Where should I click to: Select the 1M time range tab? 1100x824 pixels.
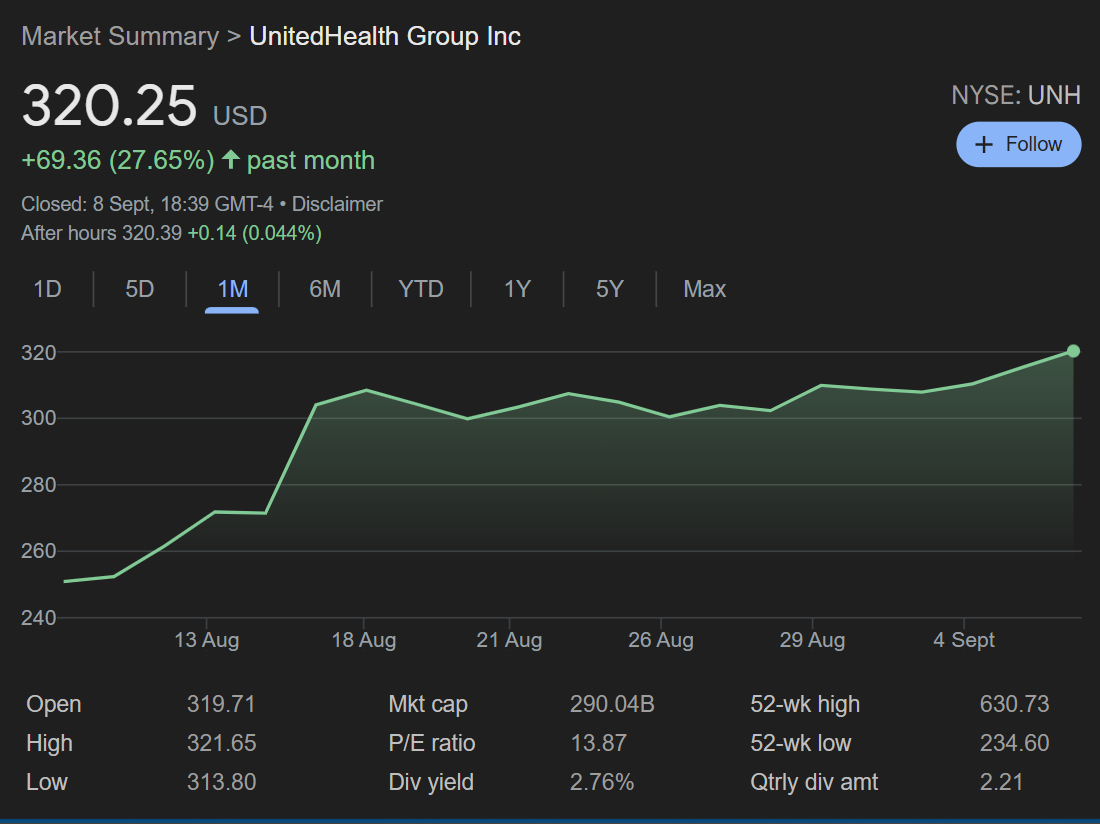(x=232, y=289)
